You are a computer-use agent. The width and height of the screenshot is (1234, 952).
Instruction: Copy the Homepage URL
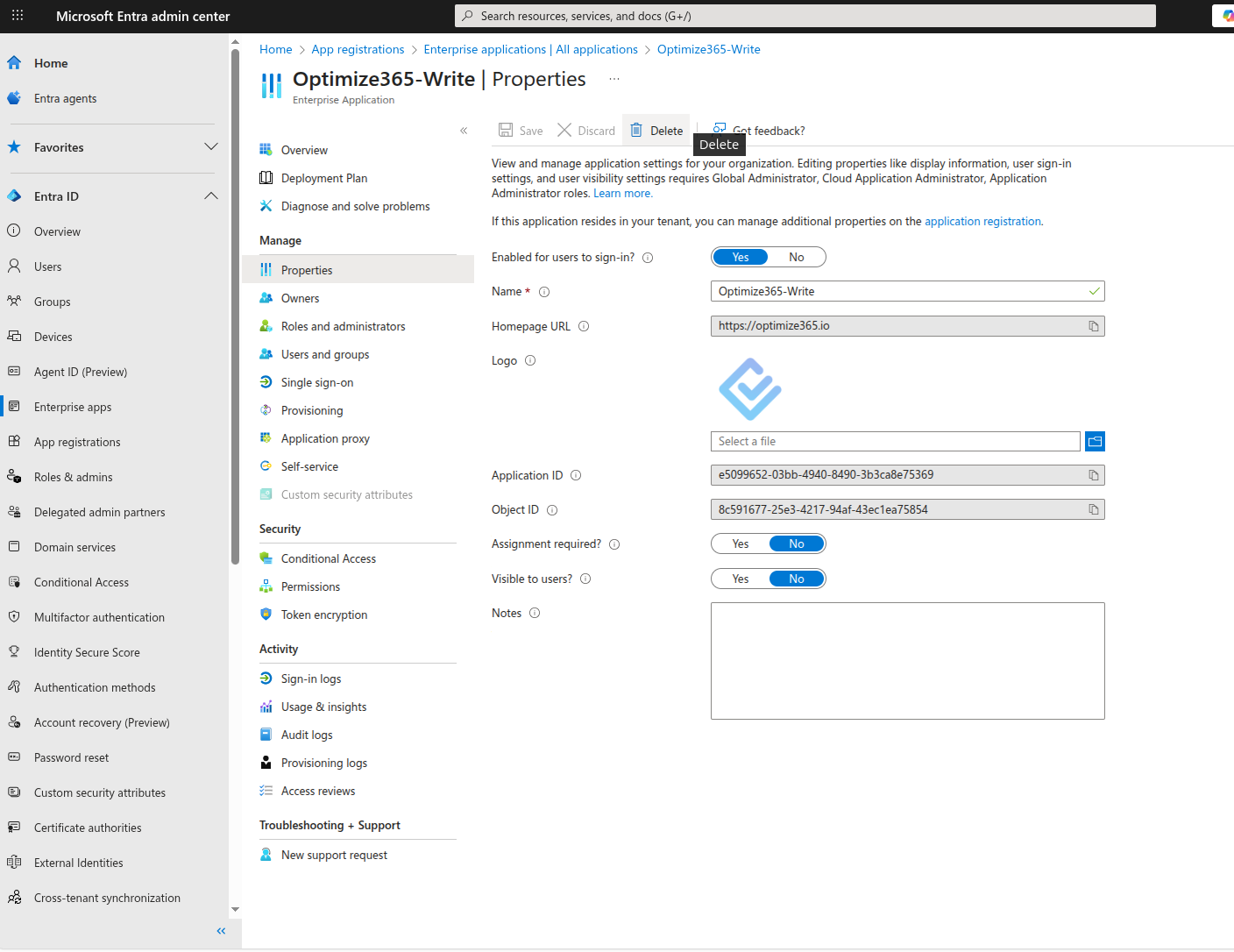pos(1093,325)
